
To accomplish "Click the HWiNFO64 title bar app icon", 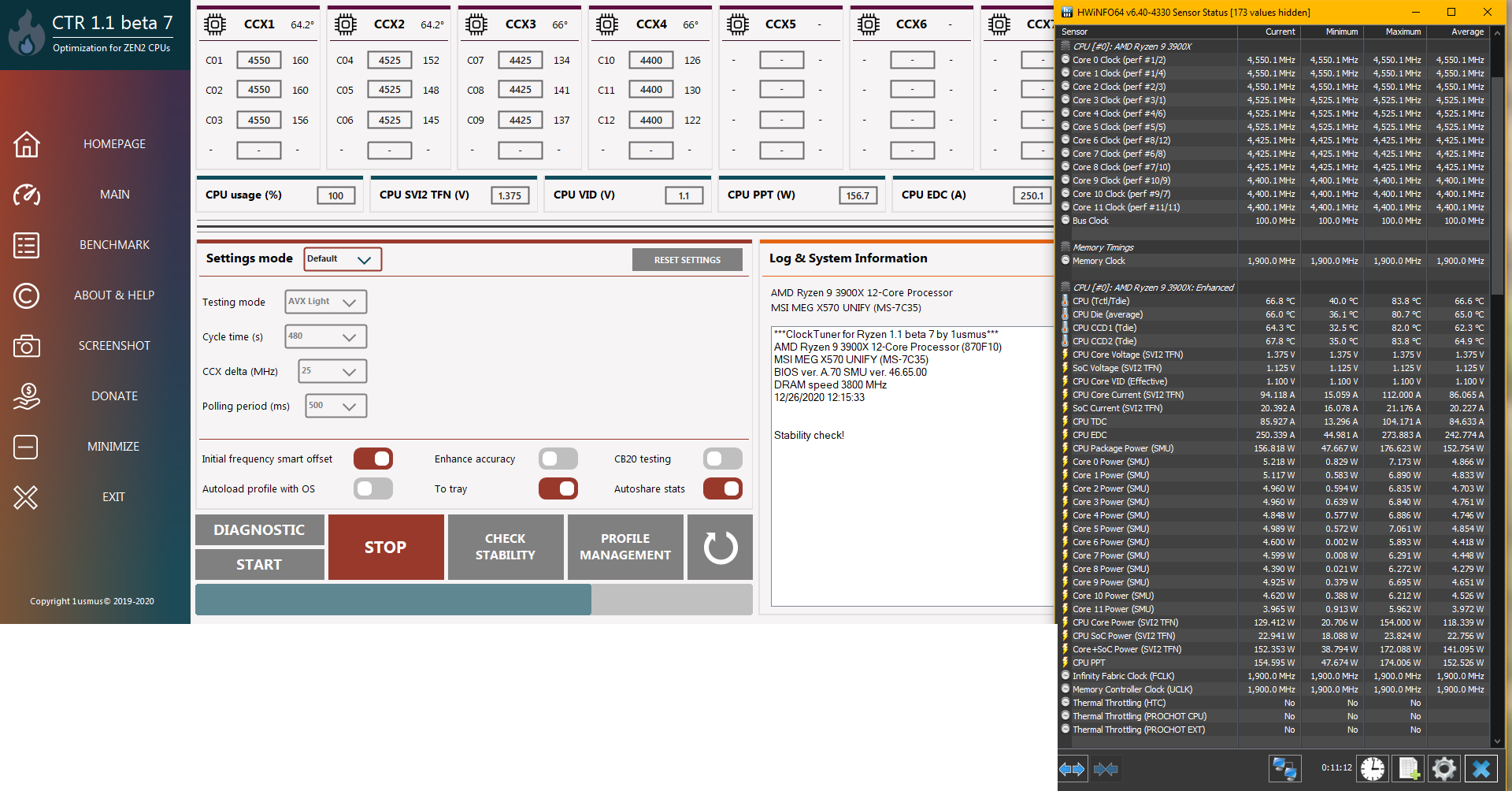I will pos(1067,12).
